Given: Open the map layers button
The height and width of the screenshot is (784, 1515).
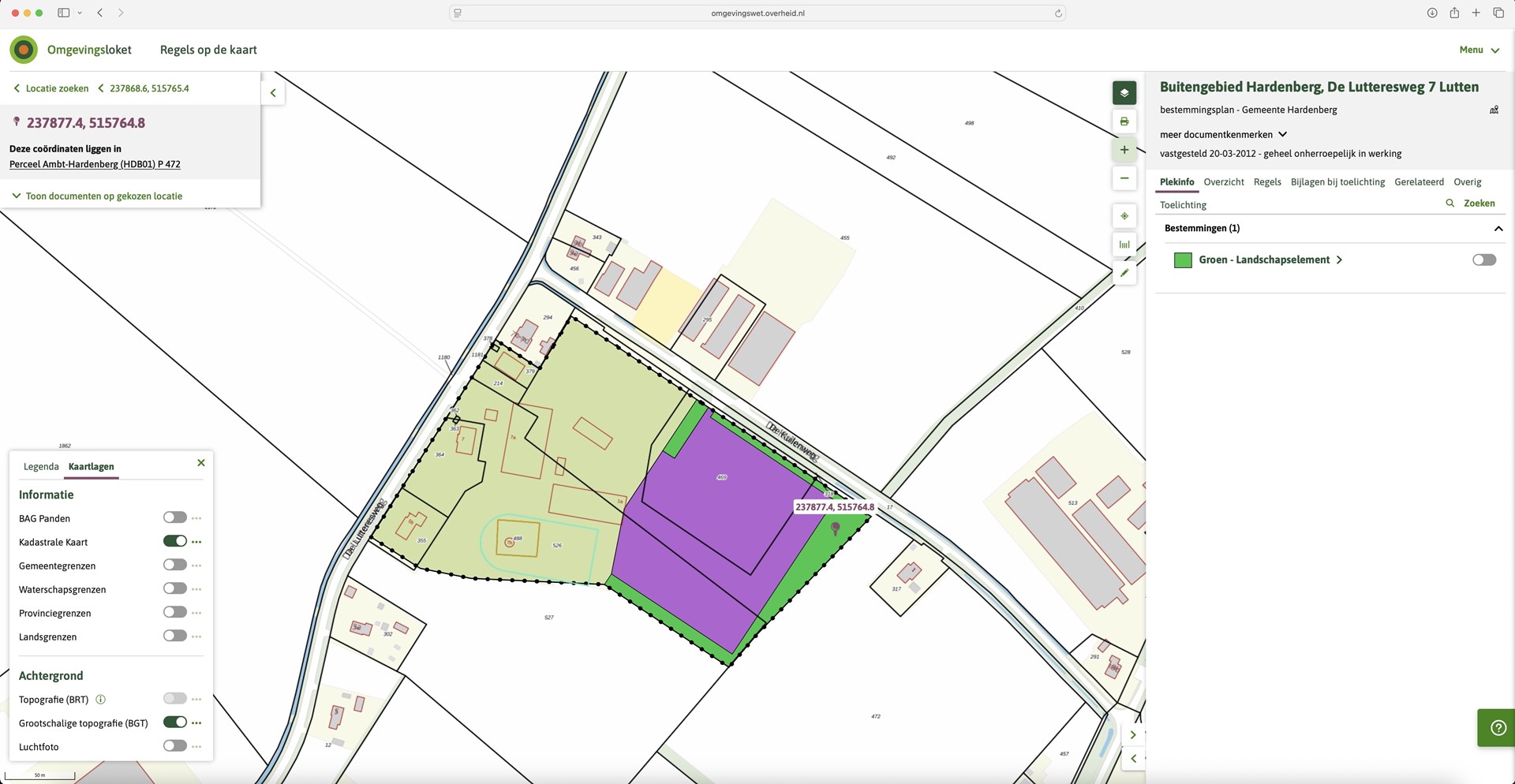Looking at the screenshot, I should tap(1124, 93).
